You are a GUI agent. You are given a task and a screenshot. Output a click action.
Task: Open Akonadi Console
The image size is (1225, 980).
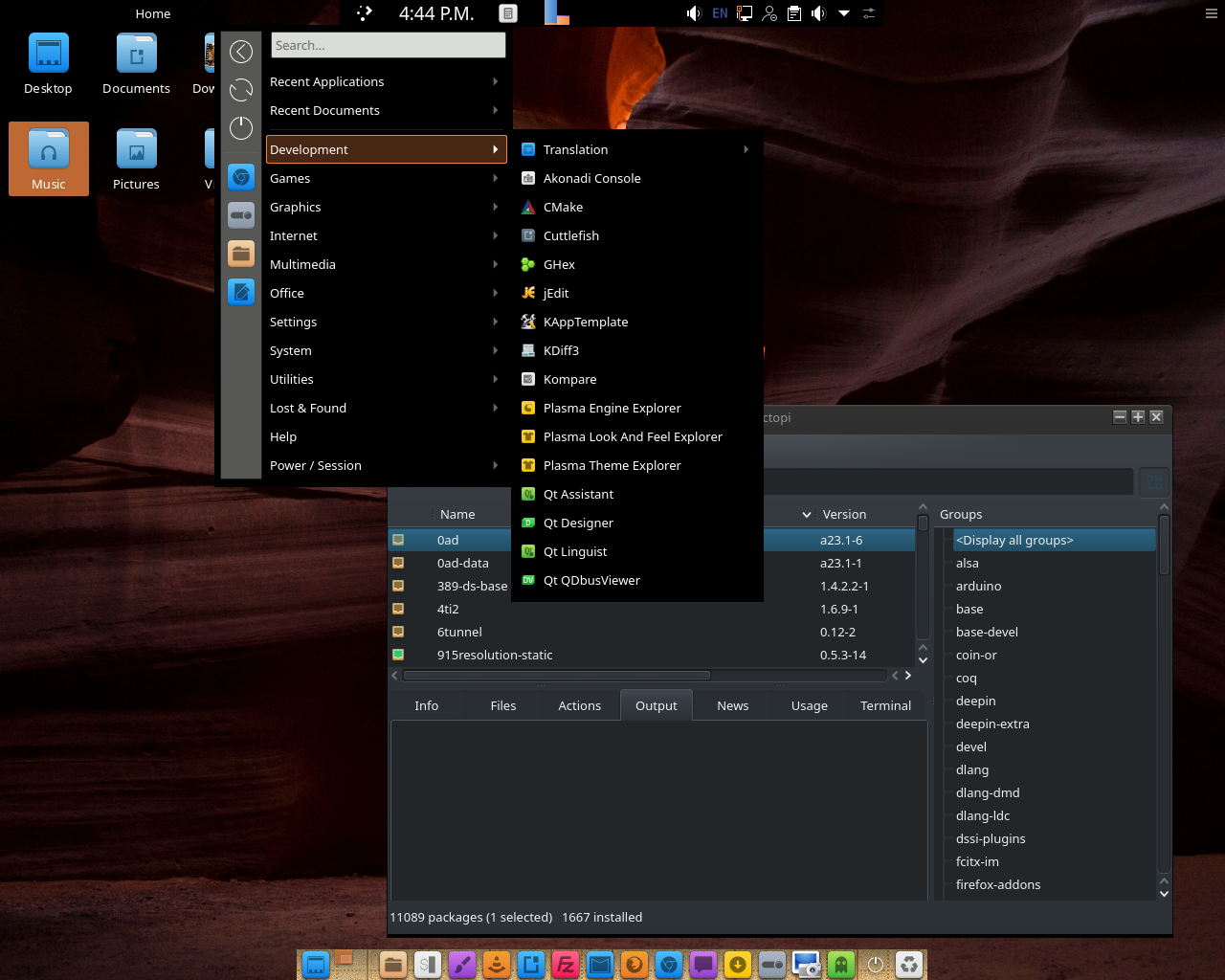(x=637, y=178)
